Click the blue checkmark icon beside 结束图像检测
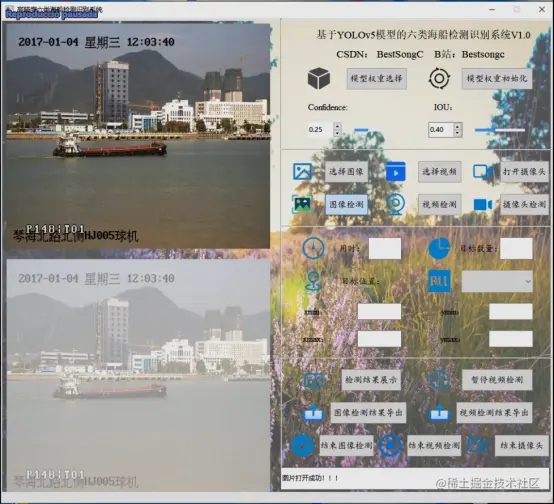Screen dimensions: 554x504 [x=302, y=445]
